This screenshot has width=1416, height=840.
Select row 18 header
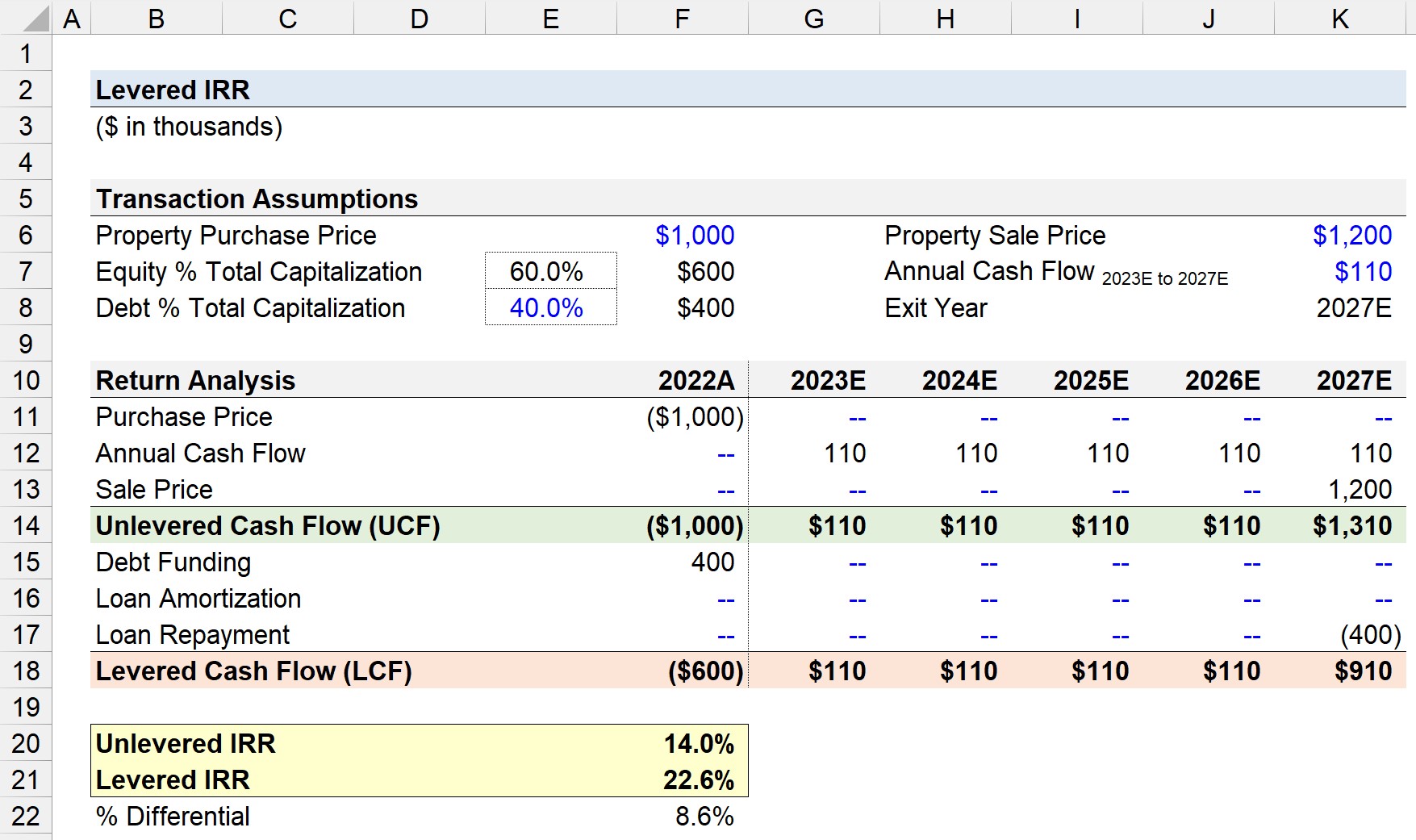coord(26,671)
